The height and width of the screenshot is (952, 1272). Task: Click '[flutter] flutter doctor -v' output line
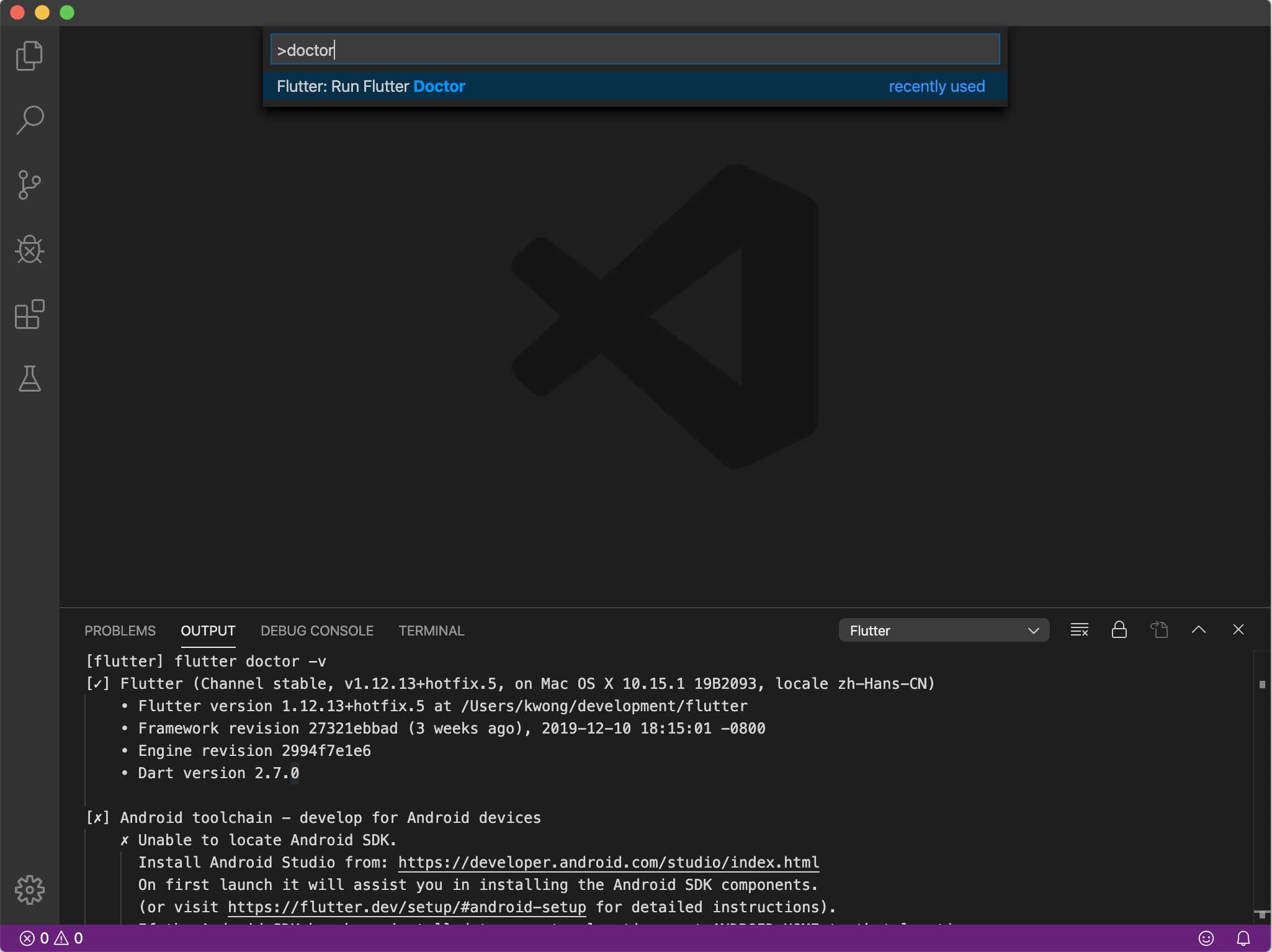[x=206, y=662]
